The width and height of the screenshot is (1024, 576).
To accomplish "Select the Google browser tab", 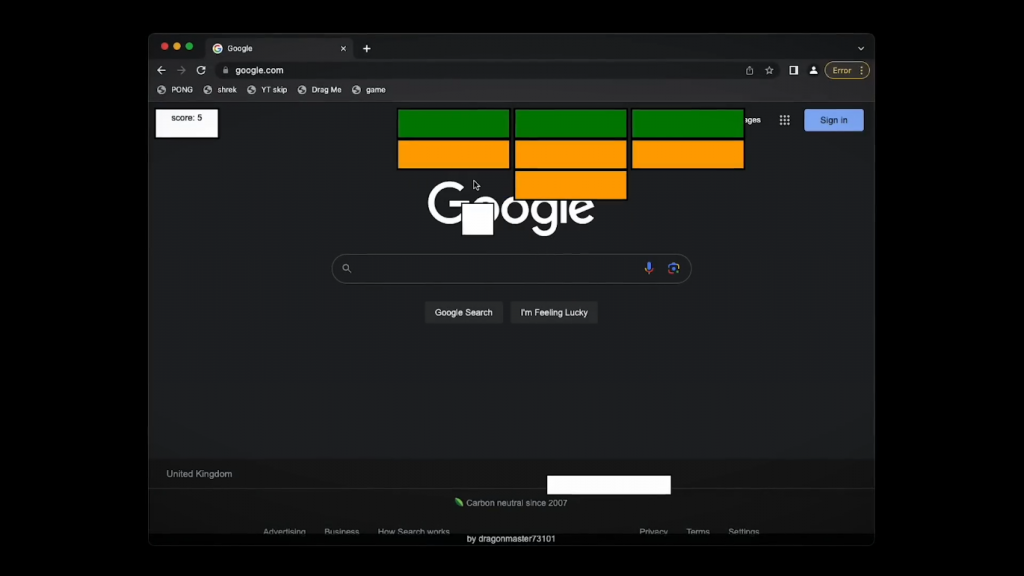I will 279,48.
